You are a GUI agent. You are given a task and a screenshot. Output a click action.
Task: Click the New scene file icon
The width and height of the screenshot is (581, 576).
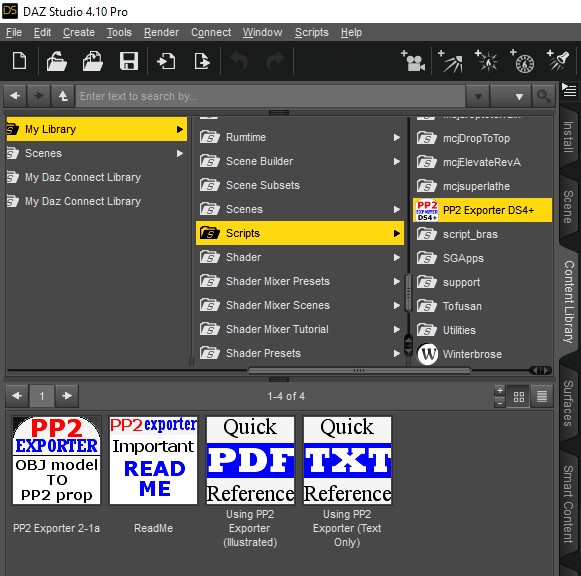(x=19, y=61)
